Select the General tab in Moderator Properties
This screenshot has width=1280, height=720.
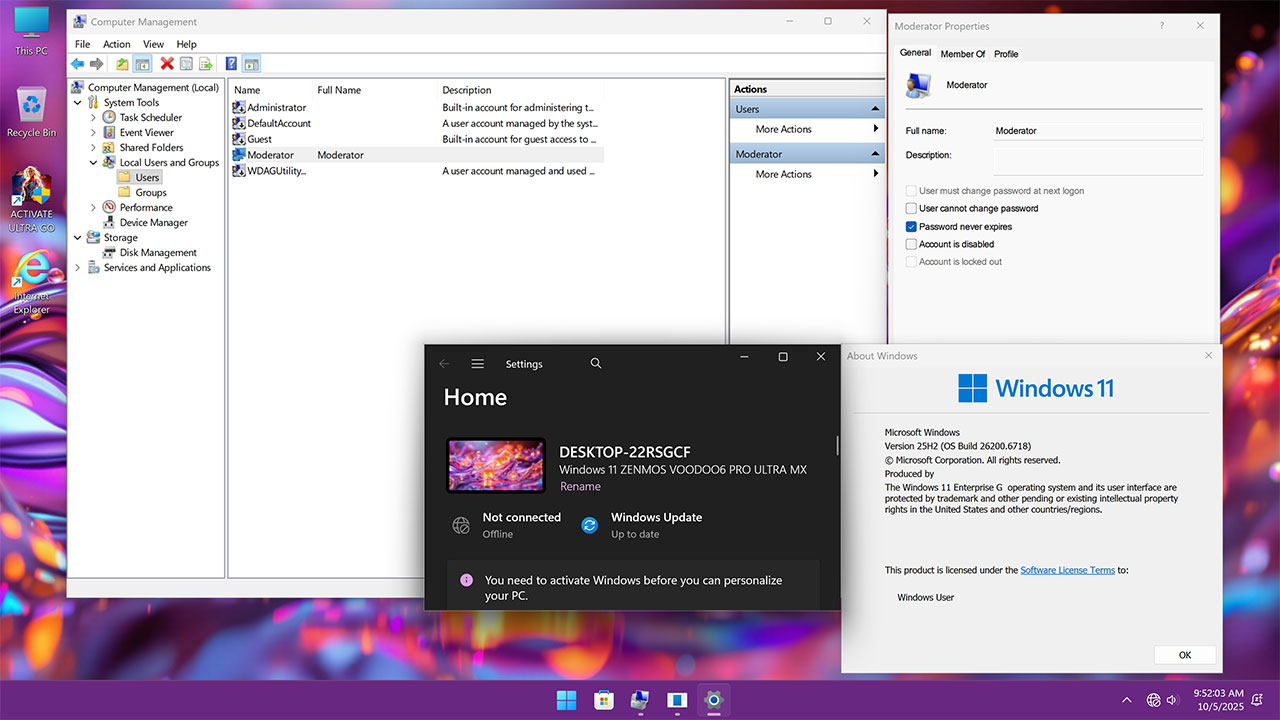pyautogui.click(x=915, y=53)
